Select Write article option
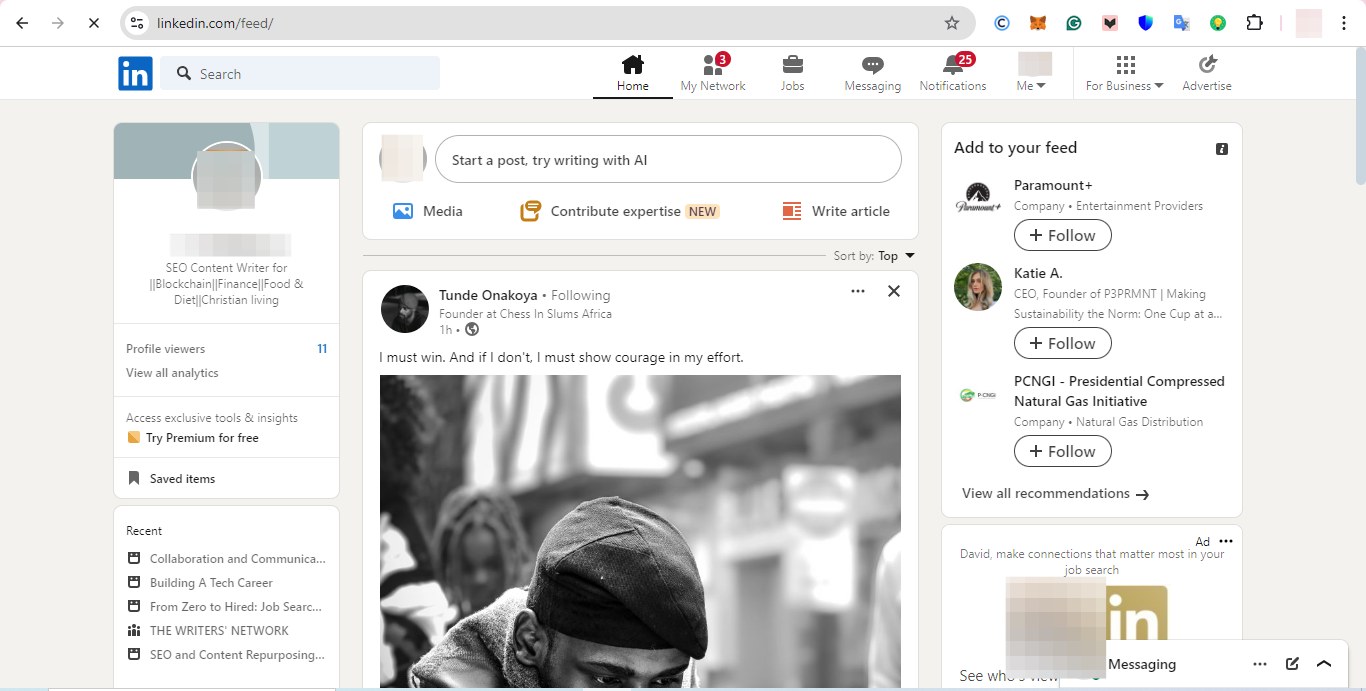Screen dimensions: 1366x691 click(836, 211)
